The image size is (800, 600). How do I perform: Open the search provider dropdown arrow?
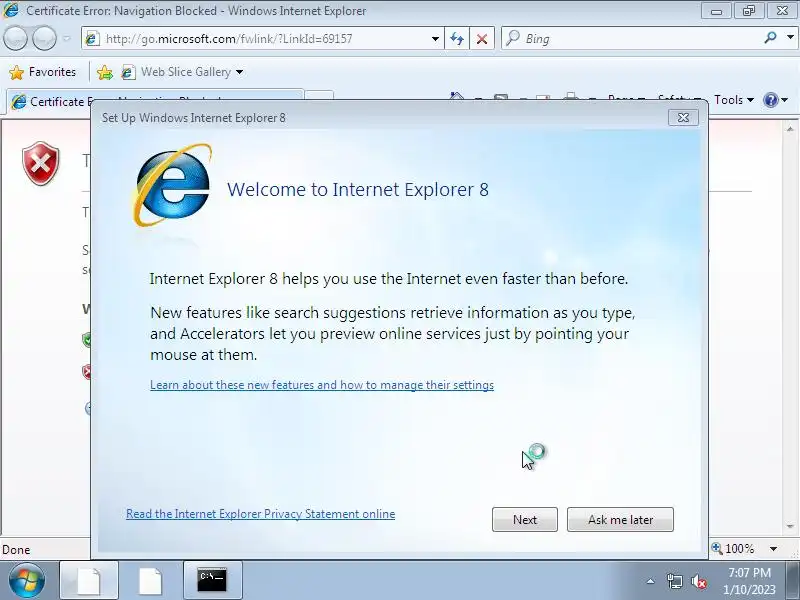coord(790,38)
